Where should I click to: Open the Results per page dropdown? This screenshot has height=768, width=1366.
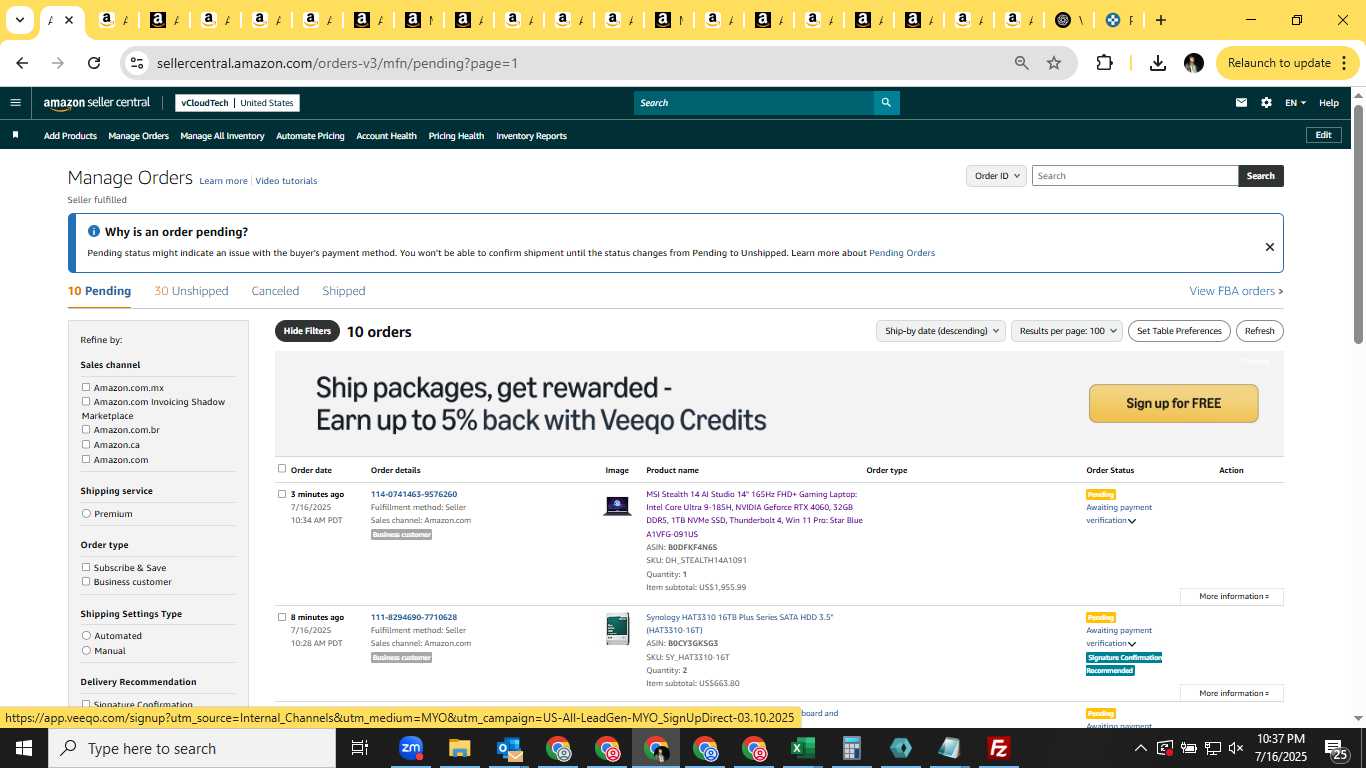click(1066, 331)
